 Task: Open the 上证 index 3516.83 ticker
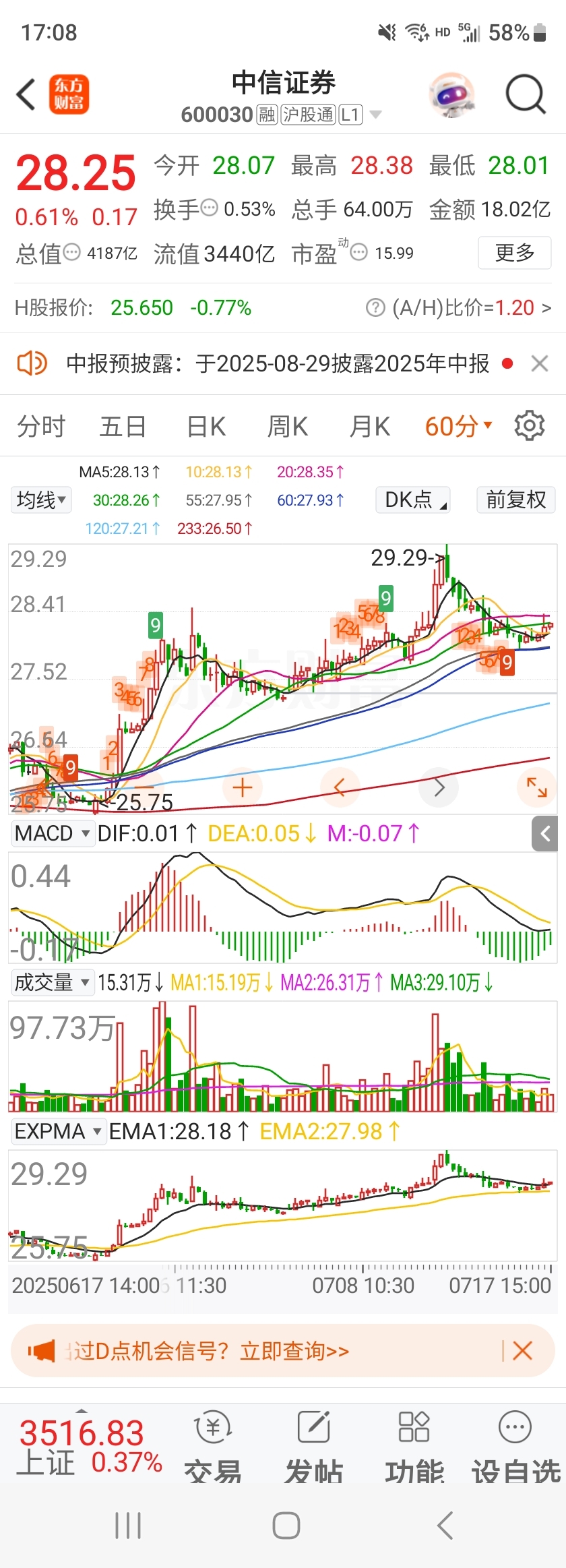pos(88,1447)
